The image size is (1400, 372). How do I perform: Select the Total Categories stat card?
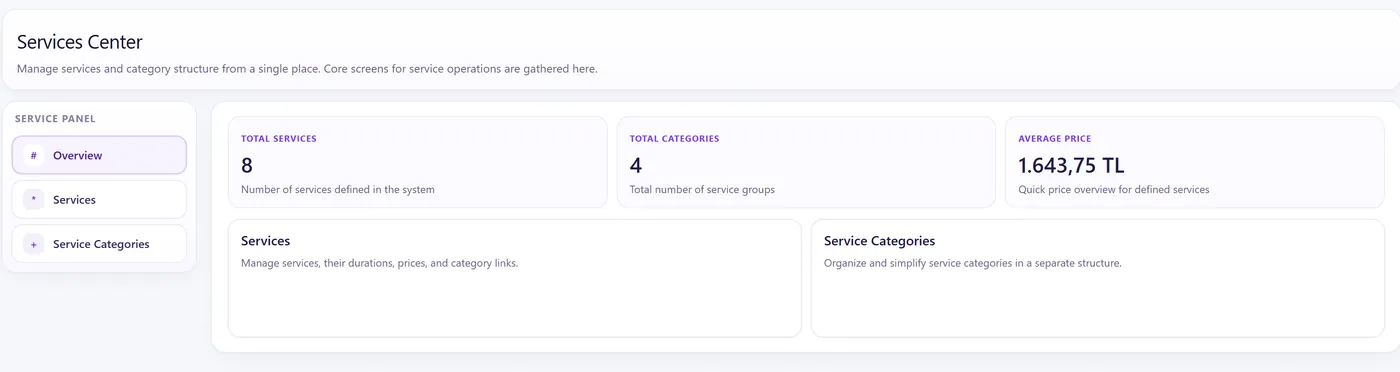(806, 162)
